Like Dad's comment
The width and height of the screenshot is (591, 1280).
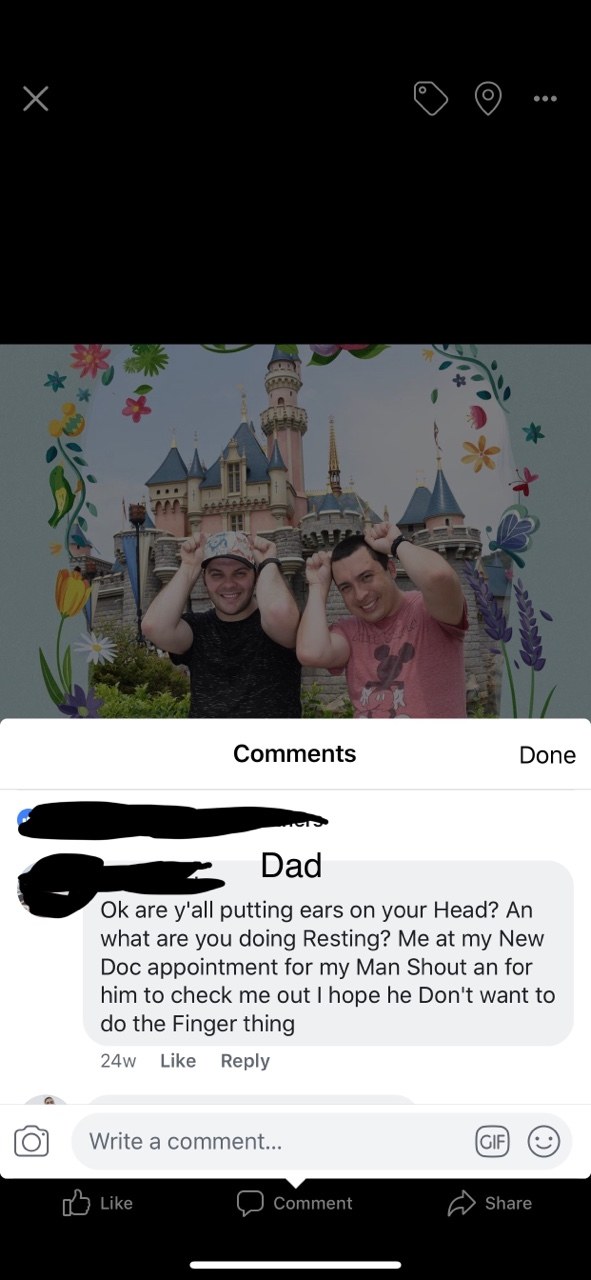pos(178,1060)
